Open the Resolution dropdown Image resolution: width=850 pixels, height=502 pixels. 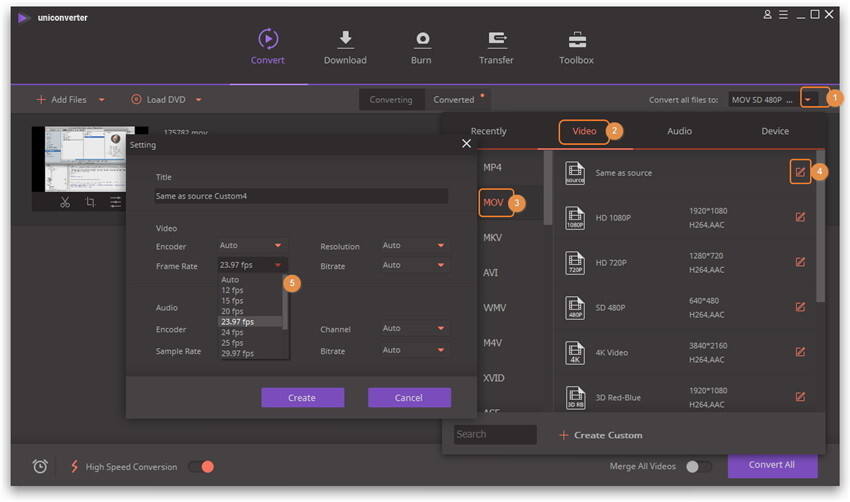point(414,246)
